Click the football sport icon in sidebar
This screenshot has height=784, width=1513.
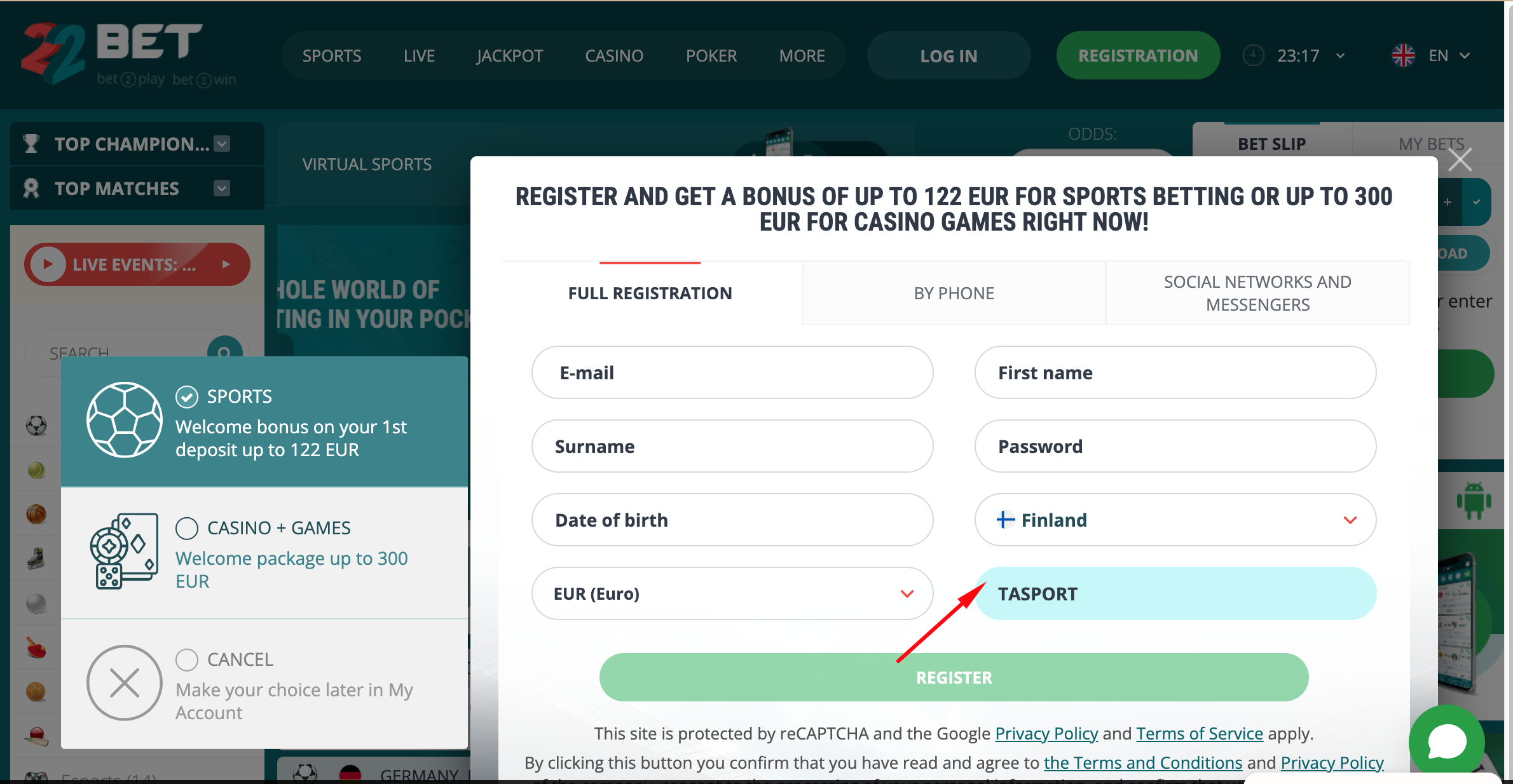(x=36, y=425)
